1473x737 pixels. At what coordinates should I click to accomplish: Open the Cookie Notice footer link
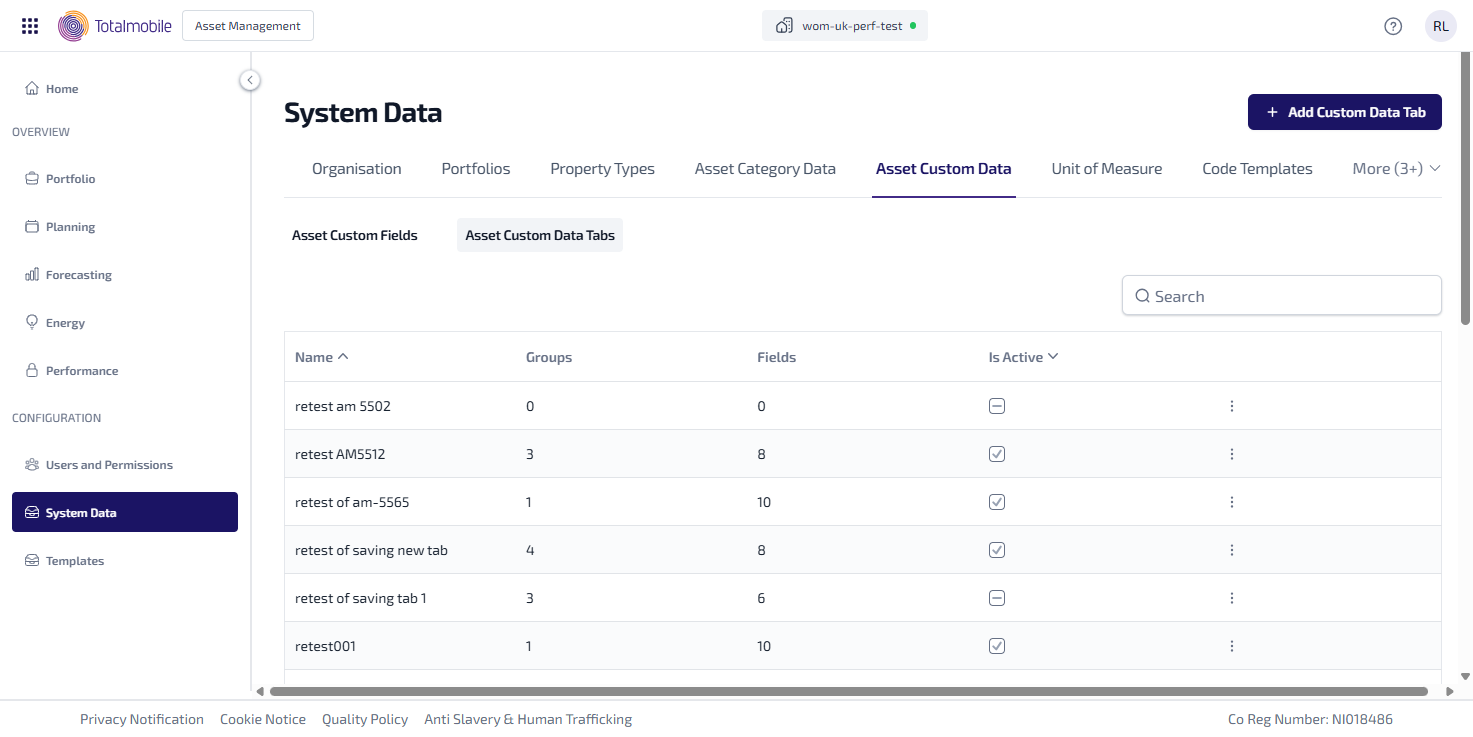point(263,719)
